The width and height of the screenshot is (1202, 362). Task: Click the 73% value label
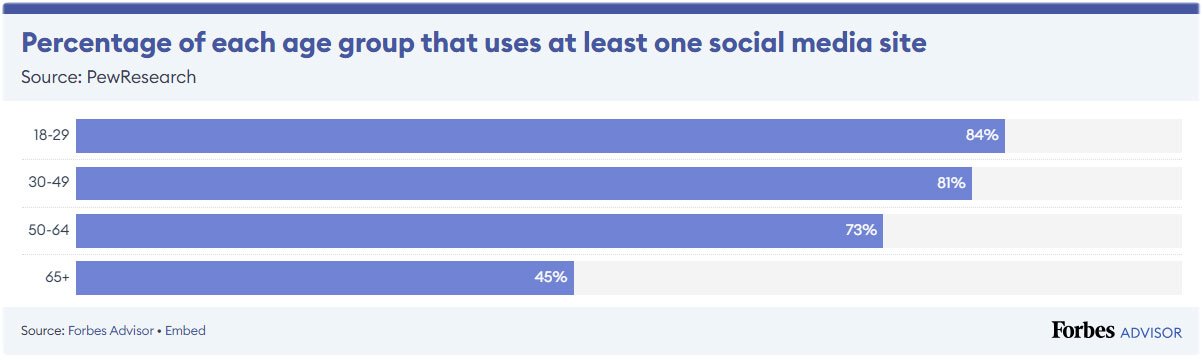(861, 230)
